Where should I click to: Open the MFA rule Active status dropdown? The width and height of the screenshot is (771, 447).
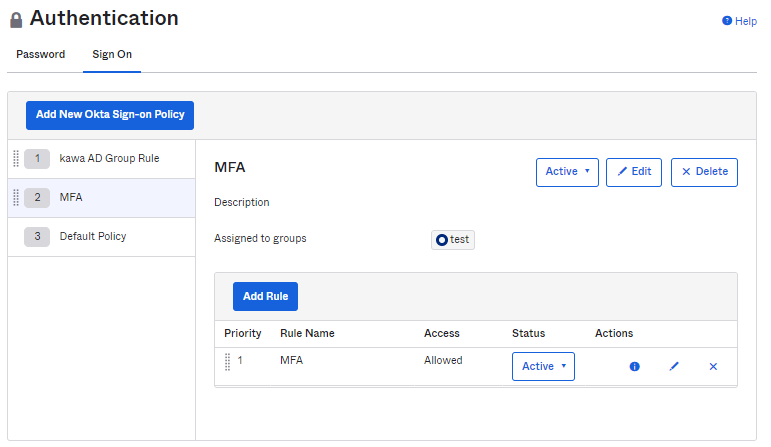[x=543, y=367]
